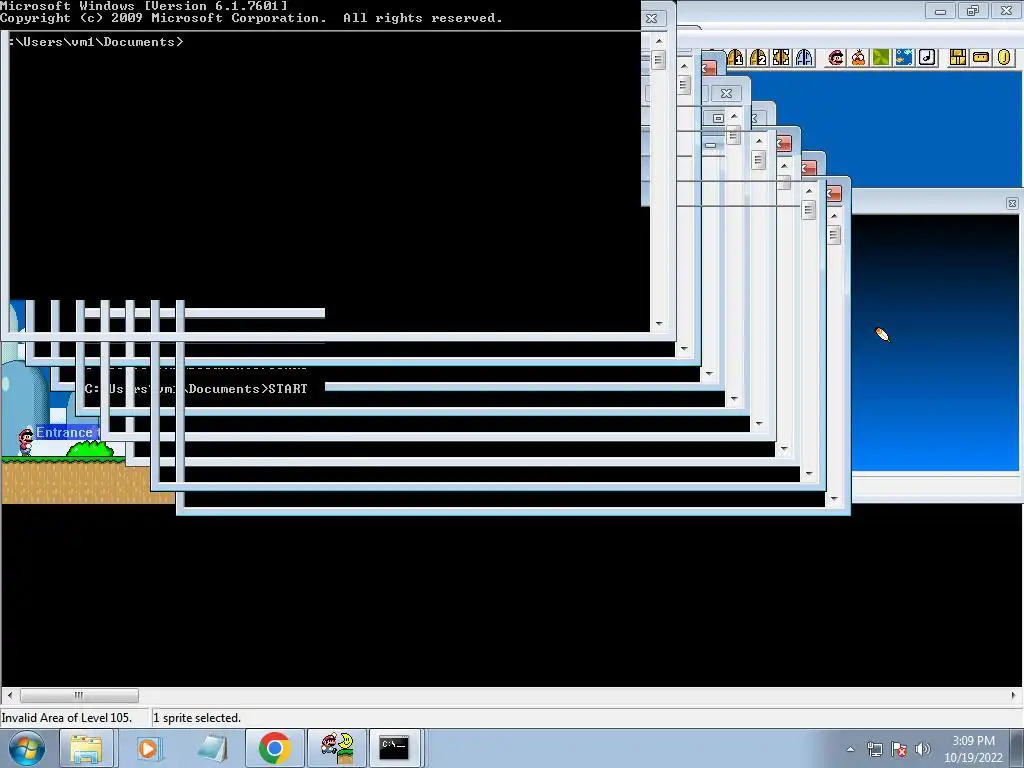Show hidden system tray icons

pyautogui.click(x=850, y=749)
